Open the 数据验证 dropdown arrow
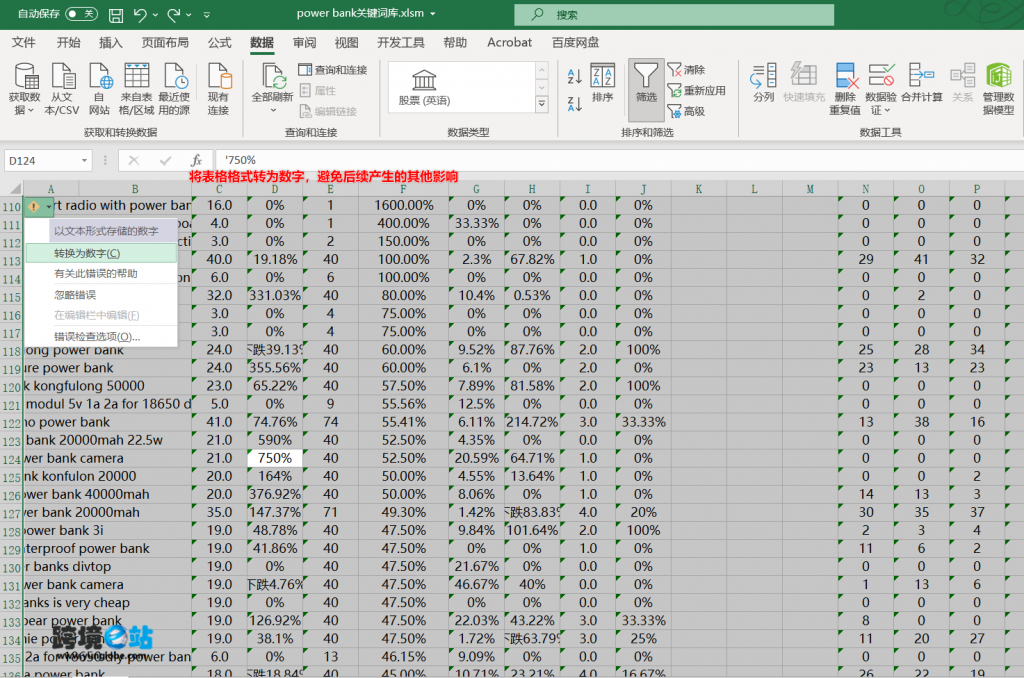This screenshot has height=678, width=1024. coord(887,110)
